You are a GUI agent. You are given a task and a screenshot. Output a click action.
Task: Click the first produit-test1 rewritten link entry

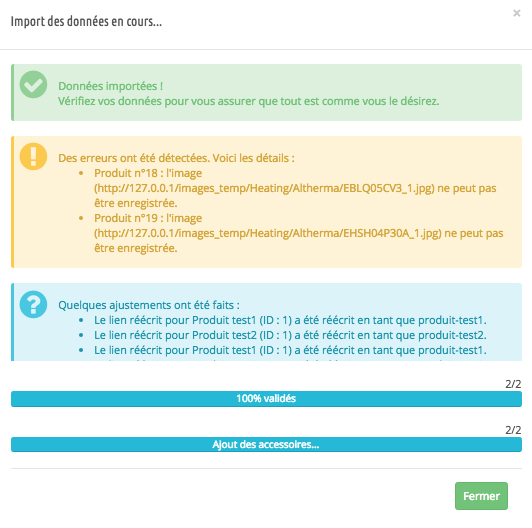coord(290,320)
